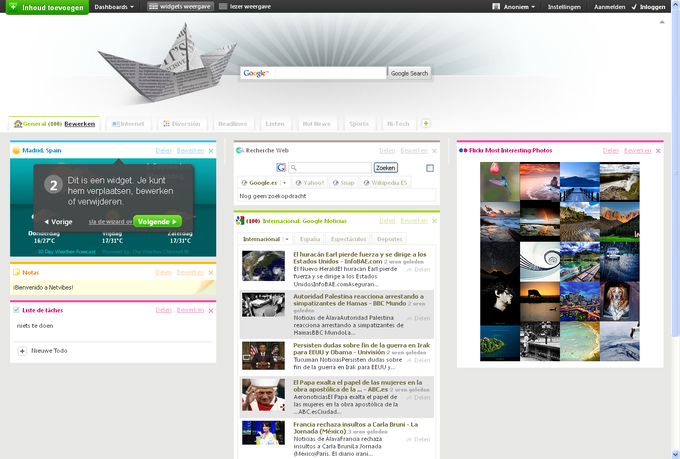Open the huracán Earl news headline

tap(360, 258)
